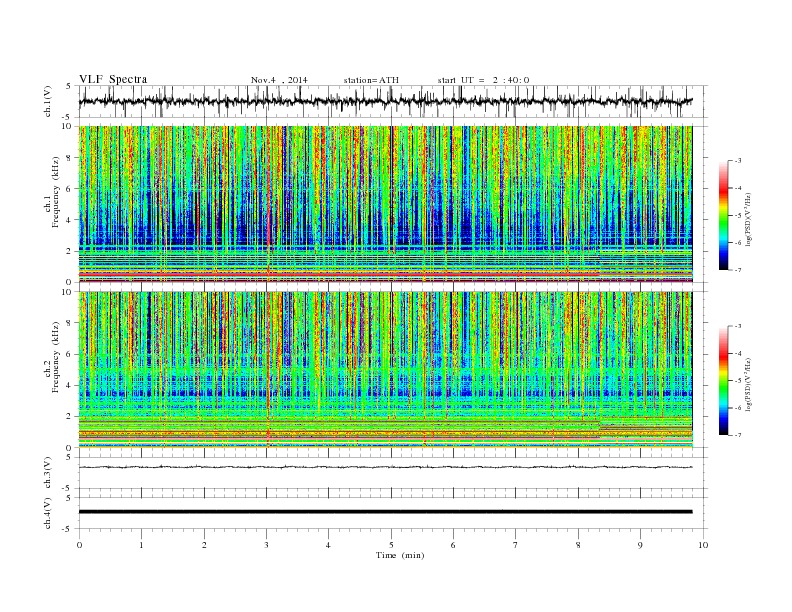The image size is (792, 612).
Task: Click inside the ch.2 spectrogram panel
Action: point(385,370)
